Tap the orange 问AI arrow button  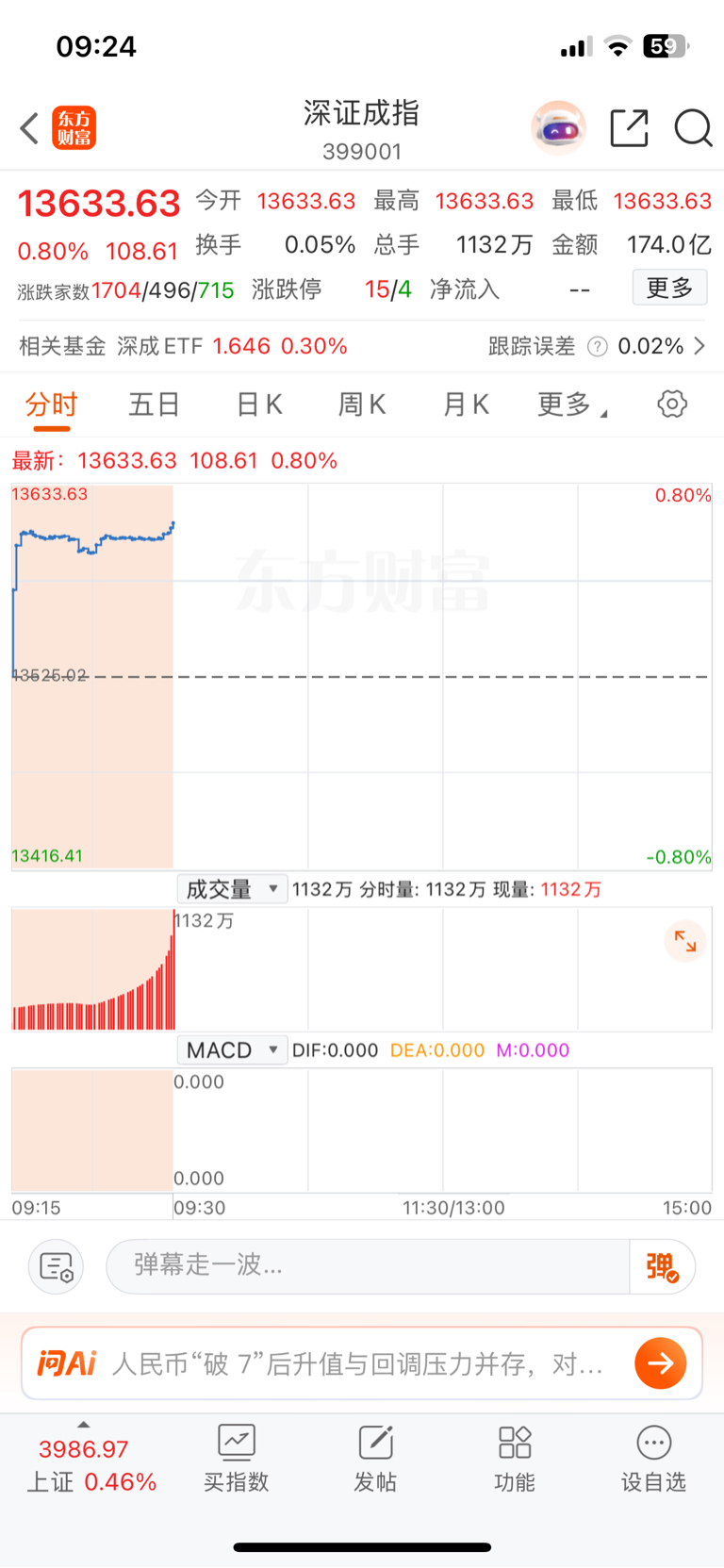pyautogui.click(x=660, y=1363)
